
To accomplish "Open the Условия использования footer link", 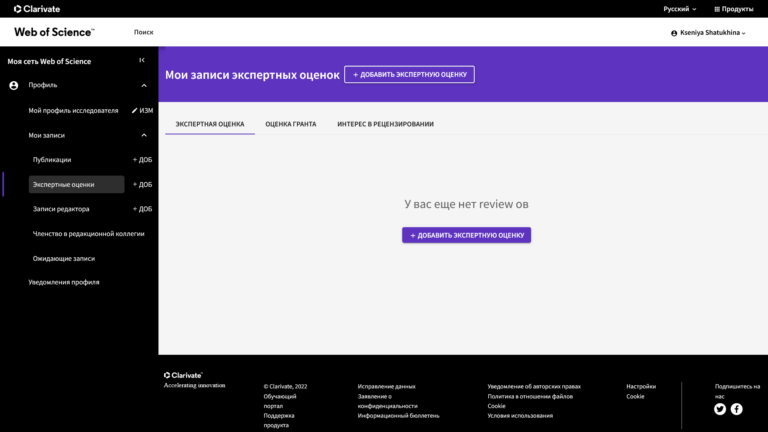I will click(520, 416).
